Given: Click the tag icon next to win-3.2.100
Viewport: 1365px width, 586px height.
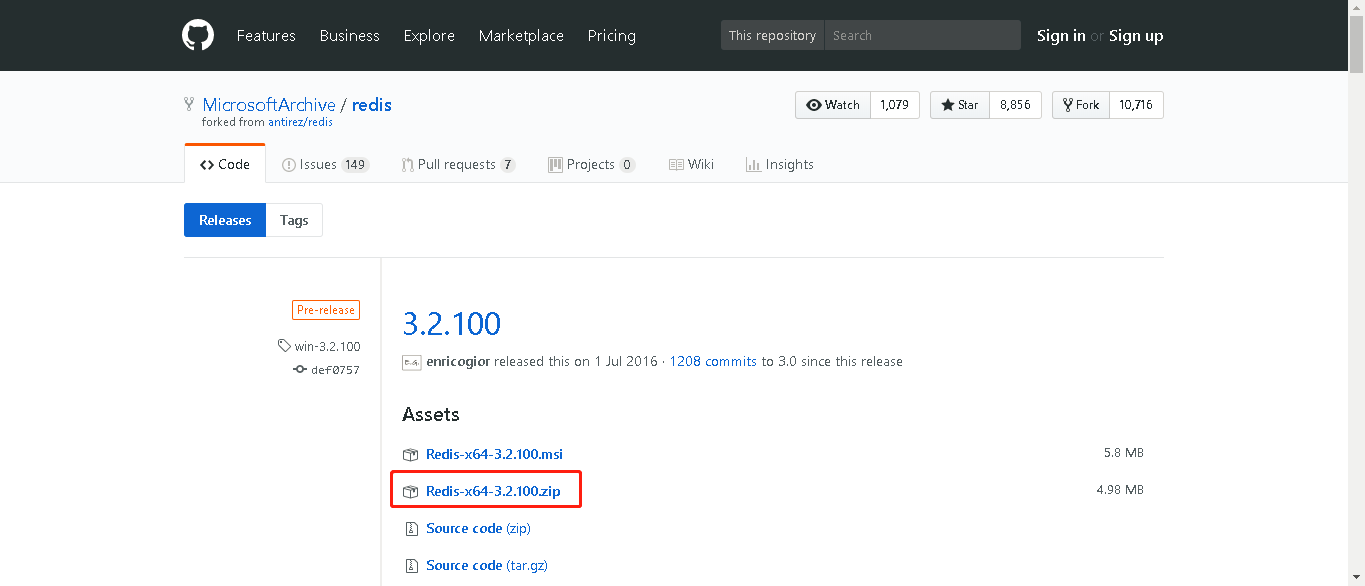Looking at the screenshot, I should 284,346.
